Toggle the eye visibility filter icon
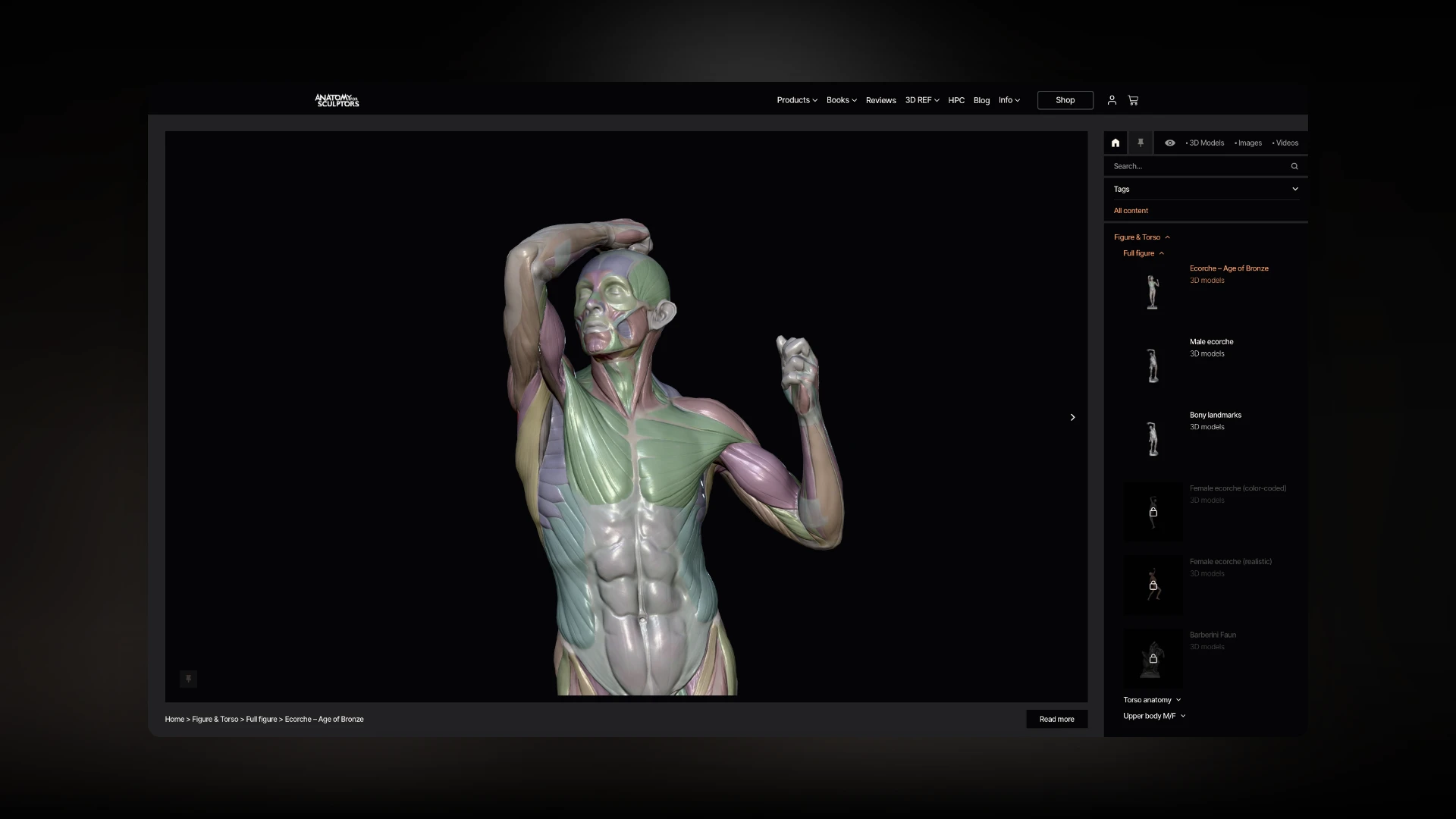 pos(1169,143)
